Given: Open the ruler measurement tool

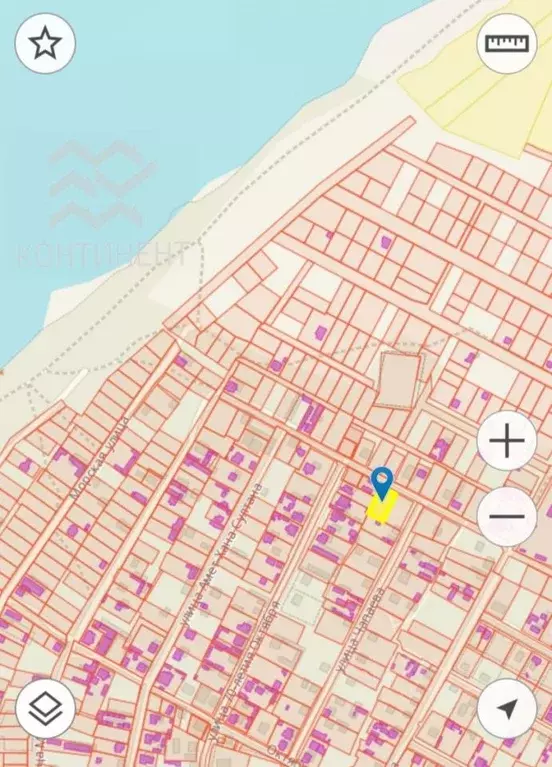Looking at the screenshot, I should point(507,44).
